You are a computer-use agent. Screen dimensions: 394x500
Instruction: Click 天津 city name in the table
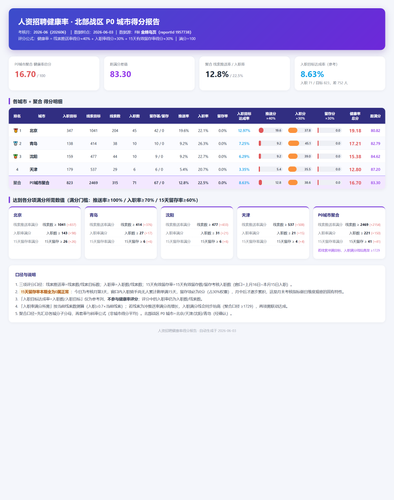coord(34,169)
